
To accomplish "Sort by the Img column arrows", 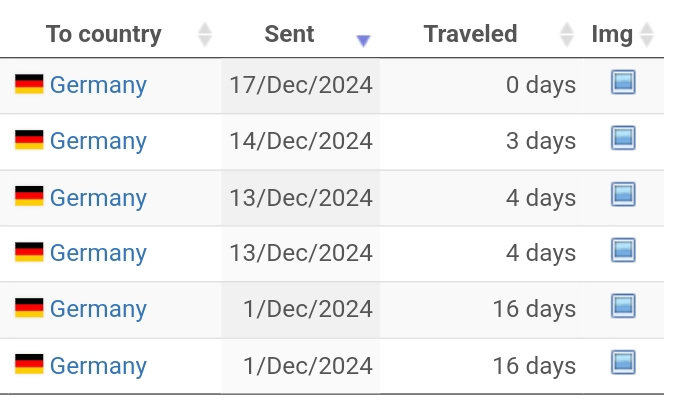I will click(647, 35).
